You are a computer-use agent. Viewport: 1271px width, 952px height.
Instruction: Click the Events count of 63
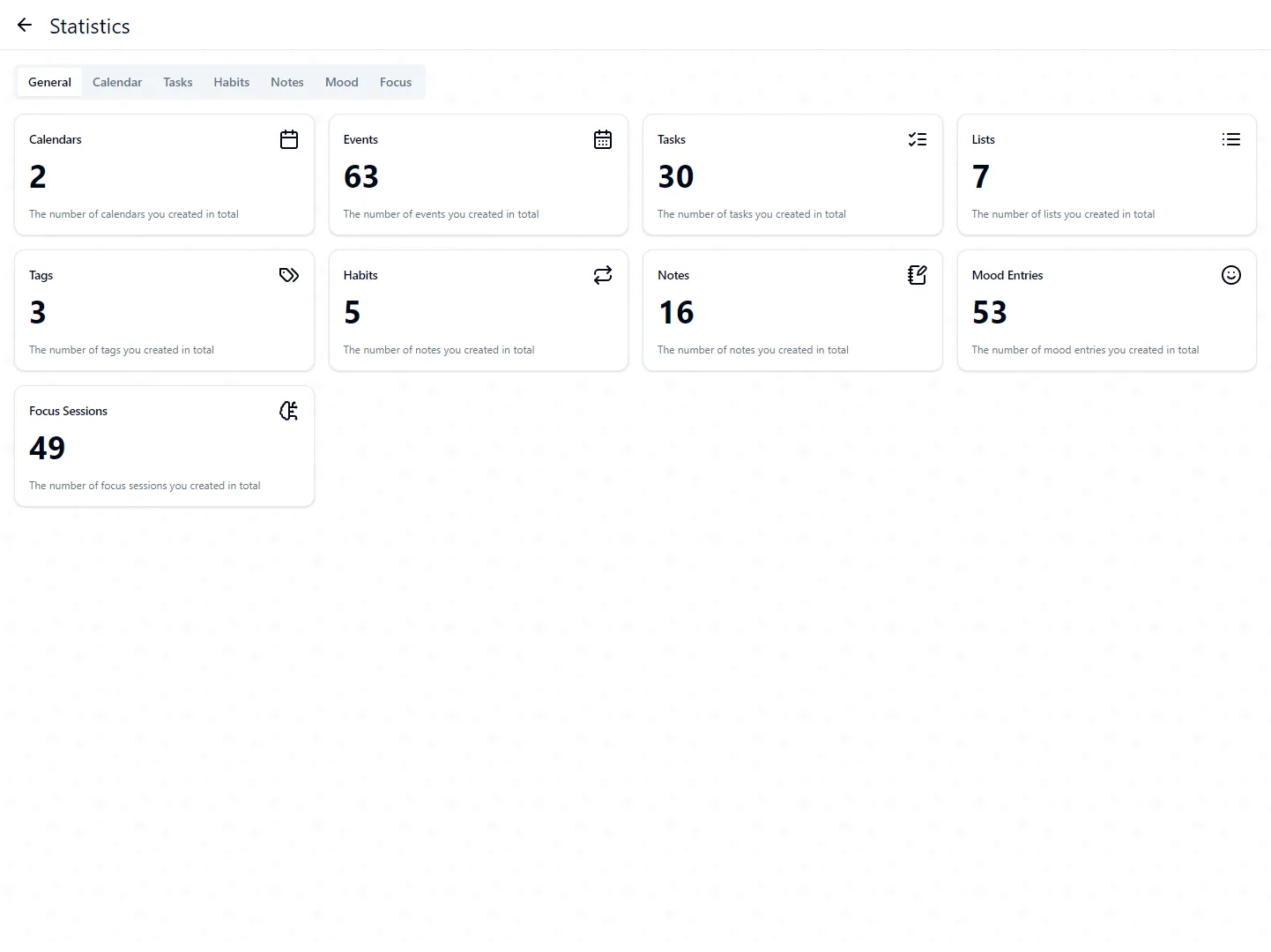(x=361, y=177)
